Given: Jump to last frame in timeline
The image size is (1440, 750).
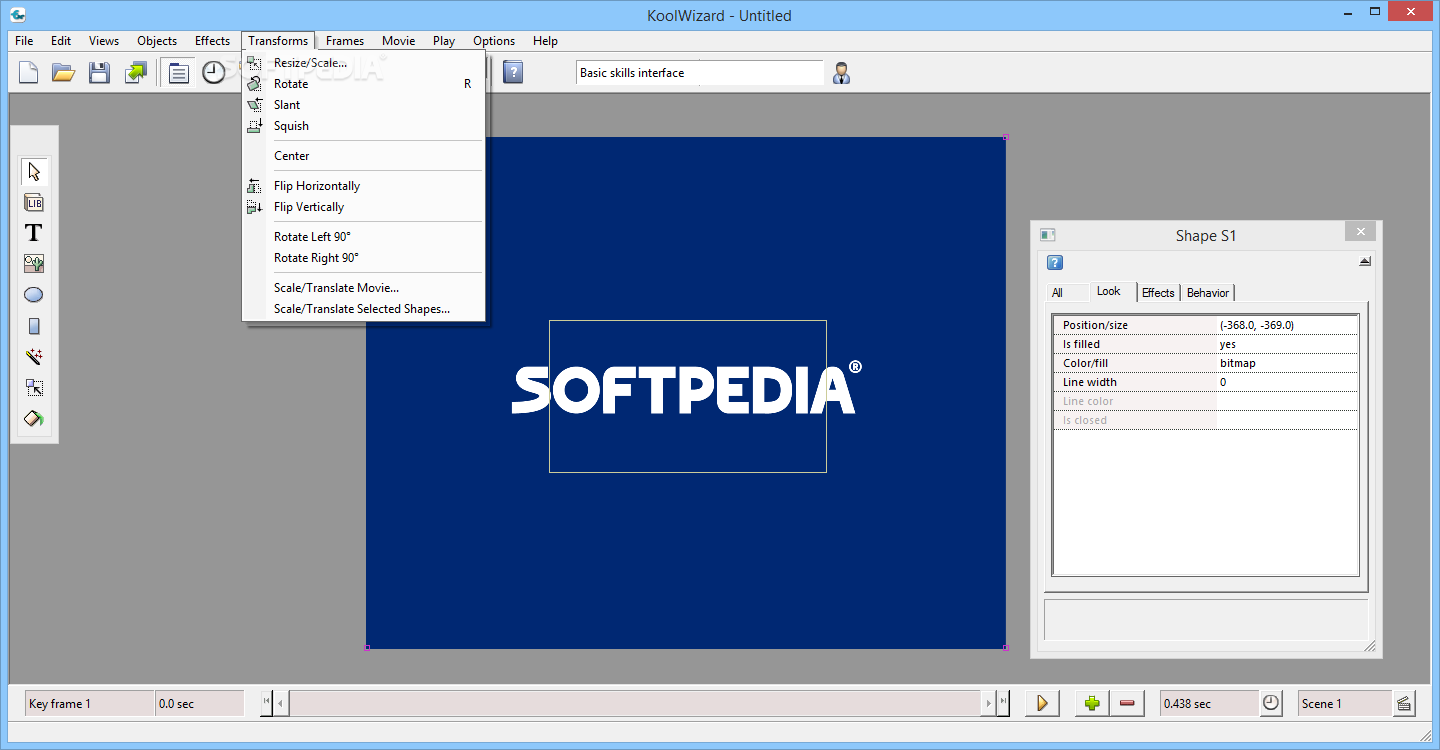Looking at the screenshot, I should (x=1003, y=703).
